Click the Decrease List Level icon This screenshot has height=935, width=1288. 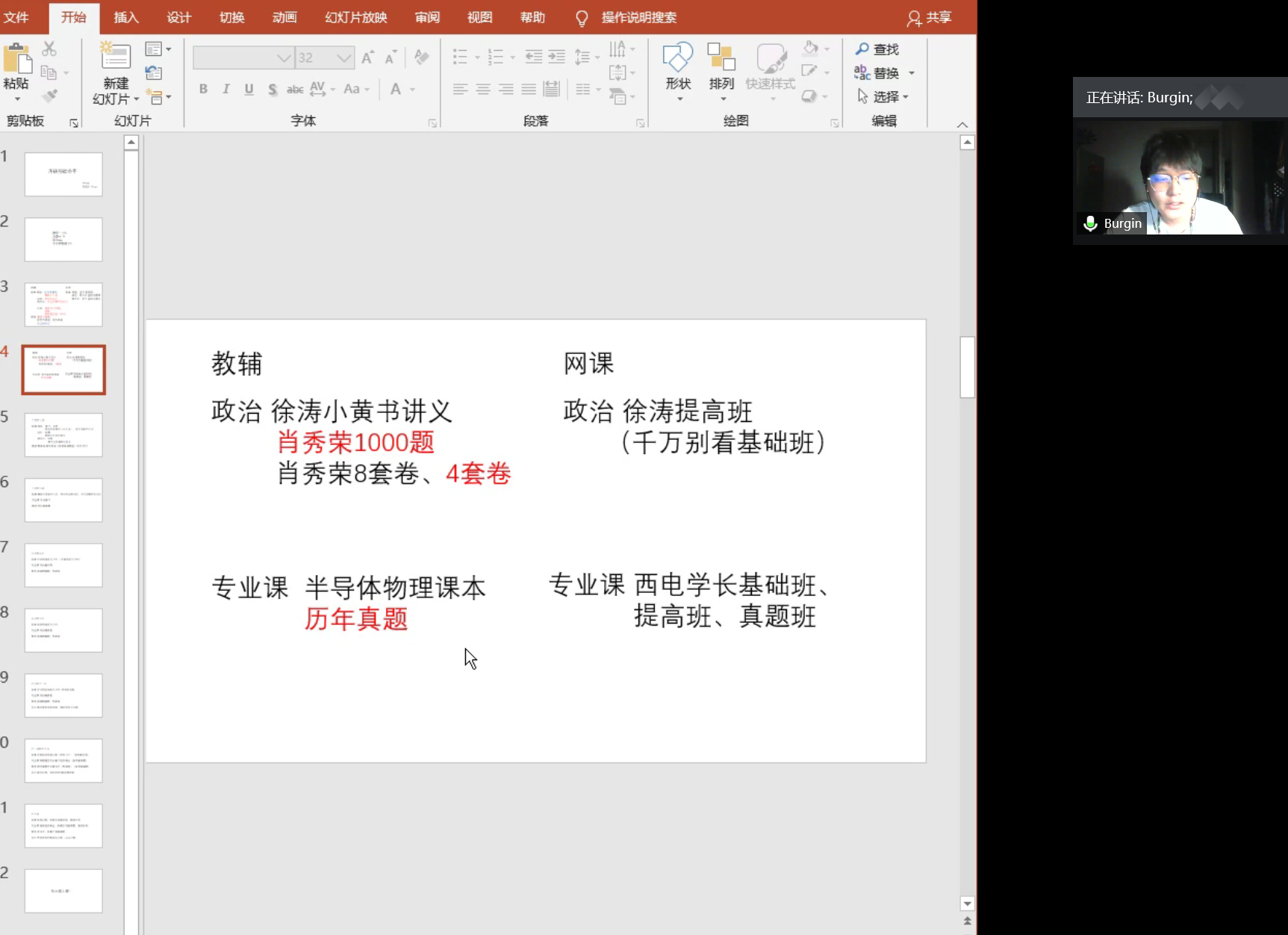tap(533, 57)
